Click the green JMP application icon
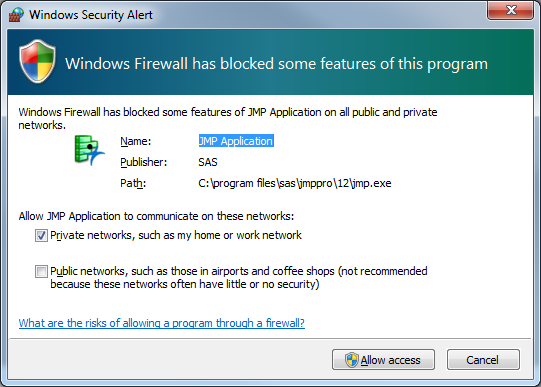Viewport: 541px width, 387px height. pyautogui.click(x=89, y=150)
